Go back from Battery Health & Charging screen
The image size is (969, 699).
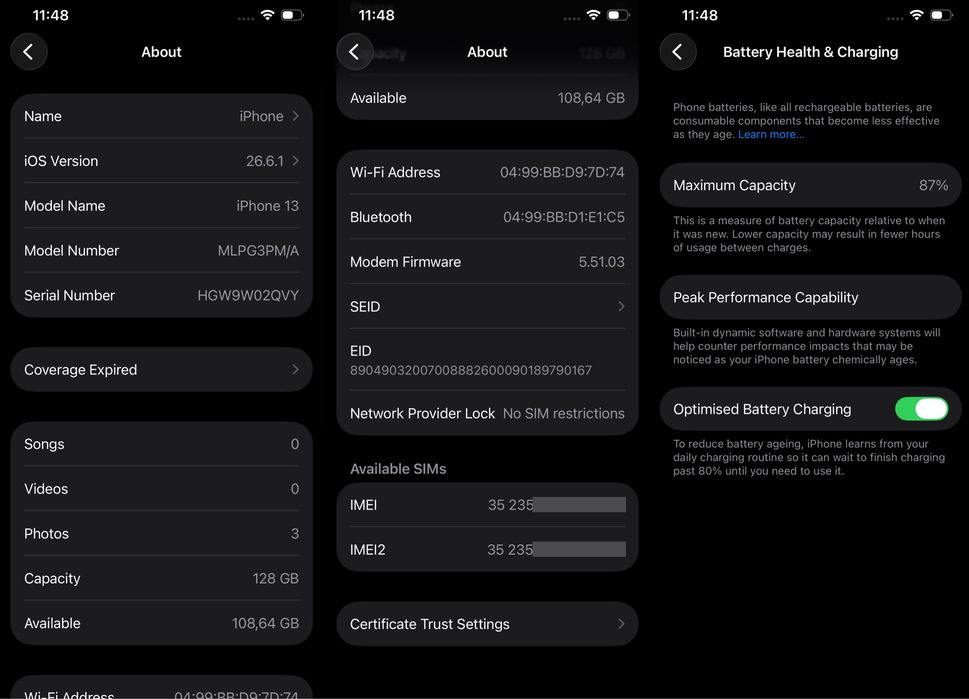coord(678,52)
